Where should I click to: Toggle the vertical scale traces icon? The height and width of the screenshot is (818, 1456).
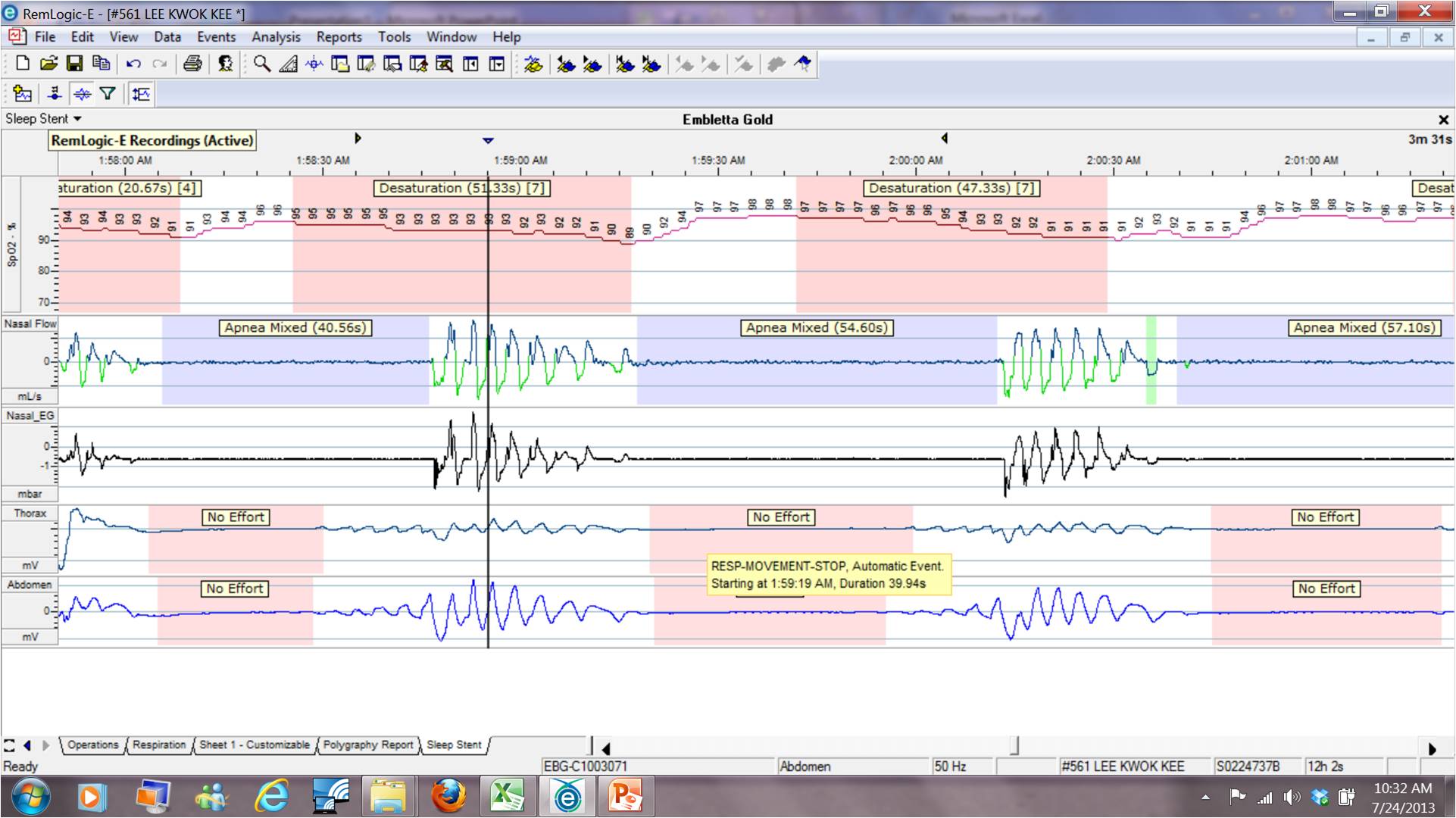(x=141, y=94)
